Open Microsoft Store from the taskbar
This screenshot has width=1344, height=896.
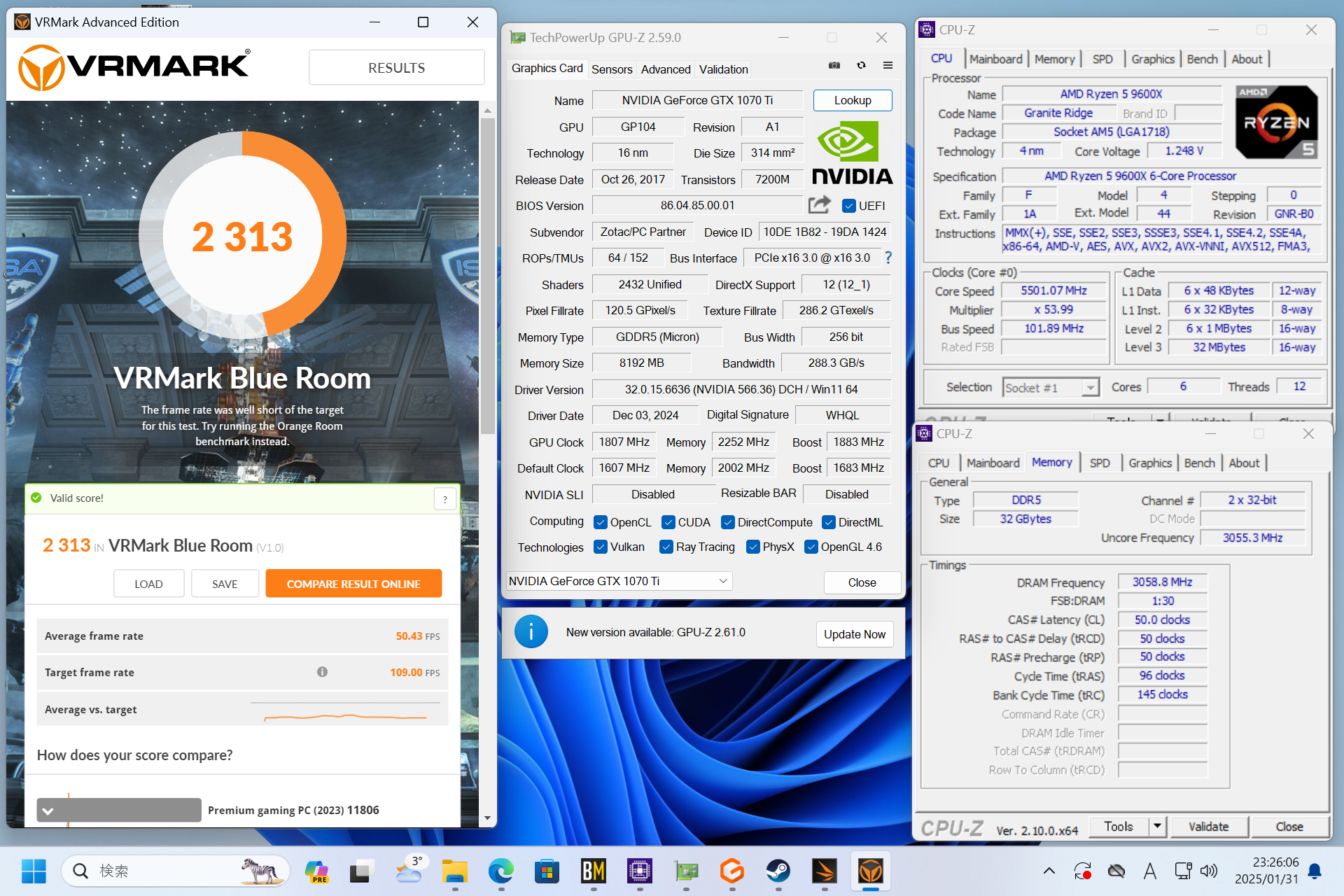tap(547, 871)
